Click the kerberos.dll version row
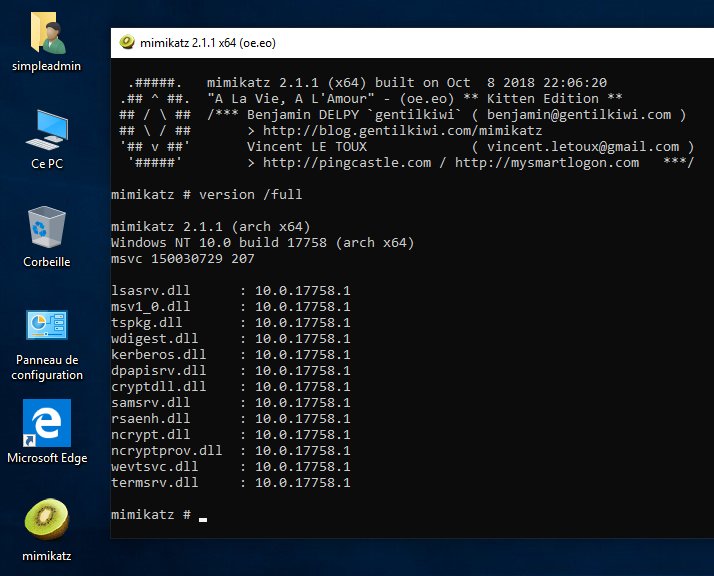This screenshot has height=576, width=714. 231,354
